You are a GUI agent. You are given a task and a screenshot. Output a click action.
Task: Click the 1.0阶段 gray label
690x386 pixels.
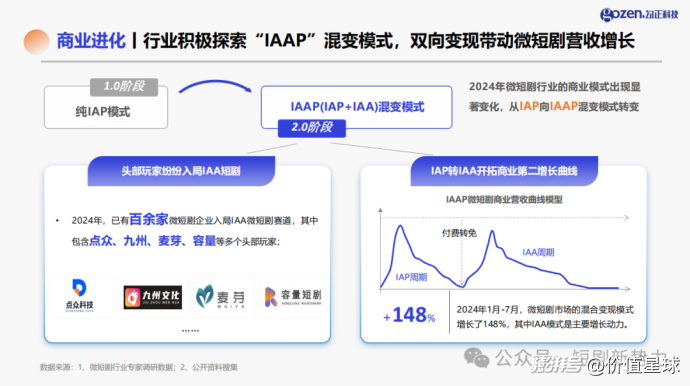coord(124,87)
